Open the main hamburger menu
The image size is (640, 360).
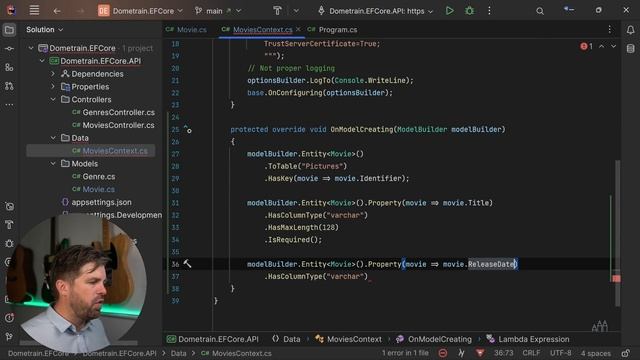click(x=34, y=10)
